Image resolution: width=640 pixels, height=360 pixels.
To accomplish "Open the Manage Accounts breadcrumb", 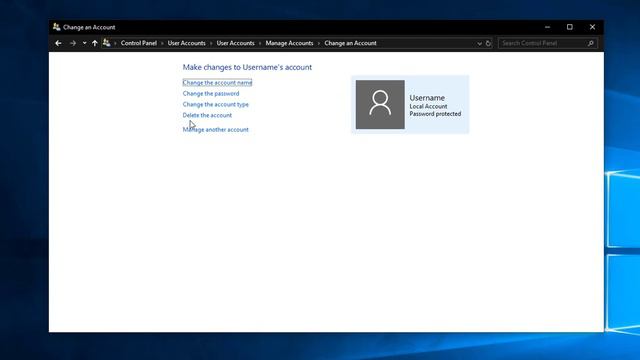I will 289,43.
